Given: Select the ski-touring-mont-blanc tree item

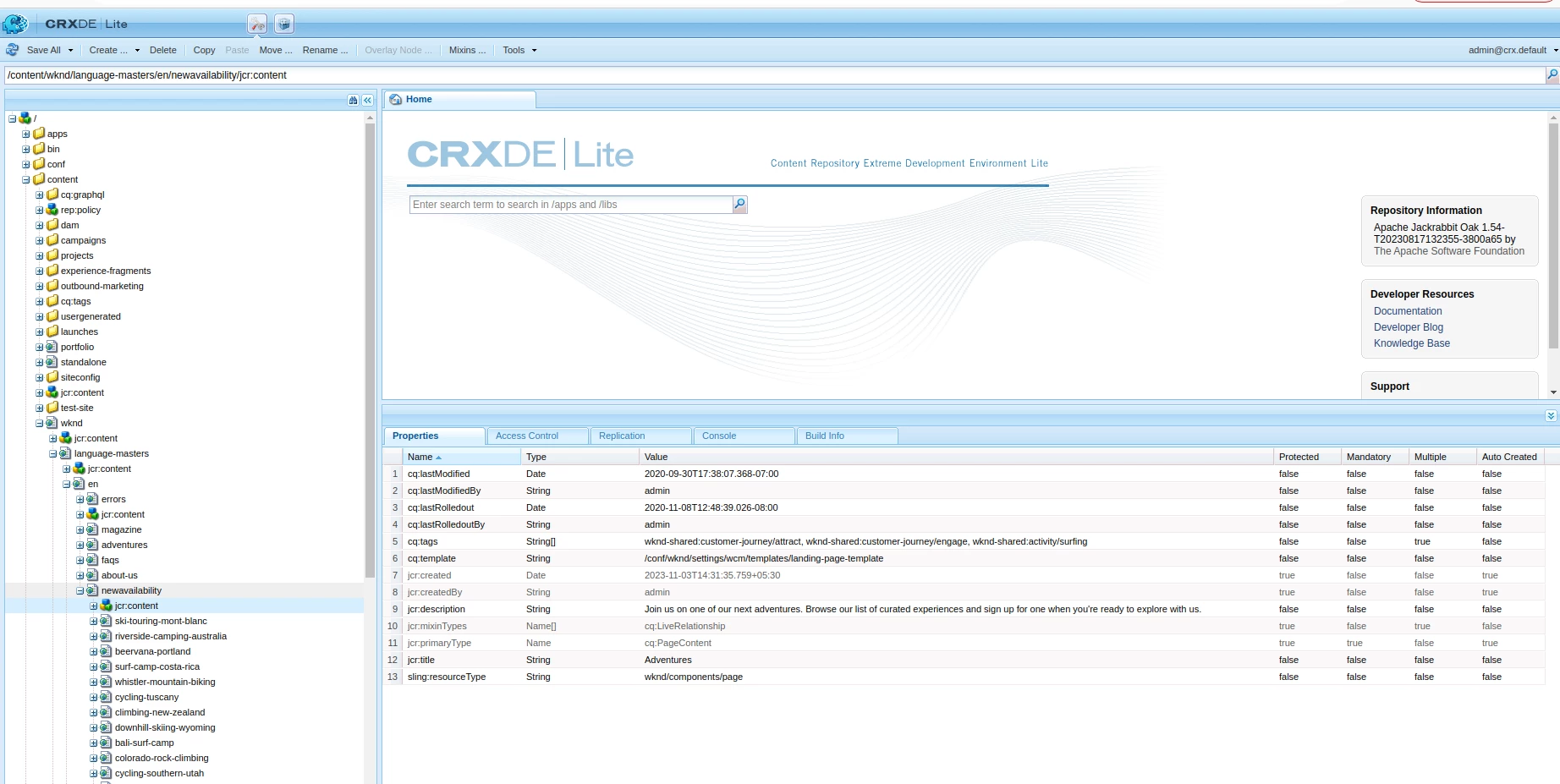Looking at the screenshot, I should [x=161, y=621].
